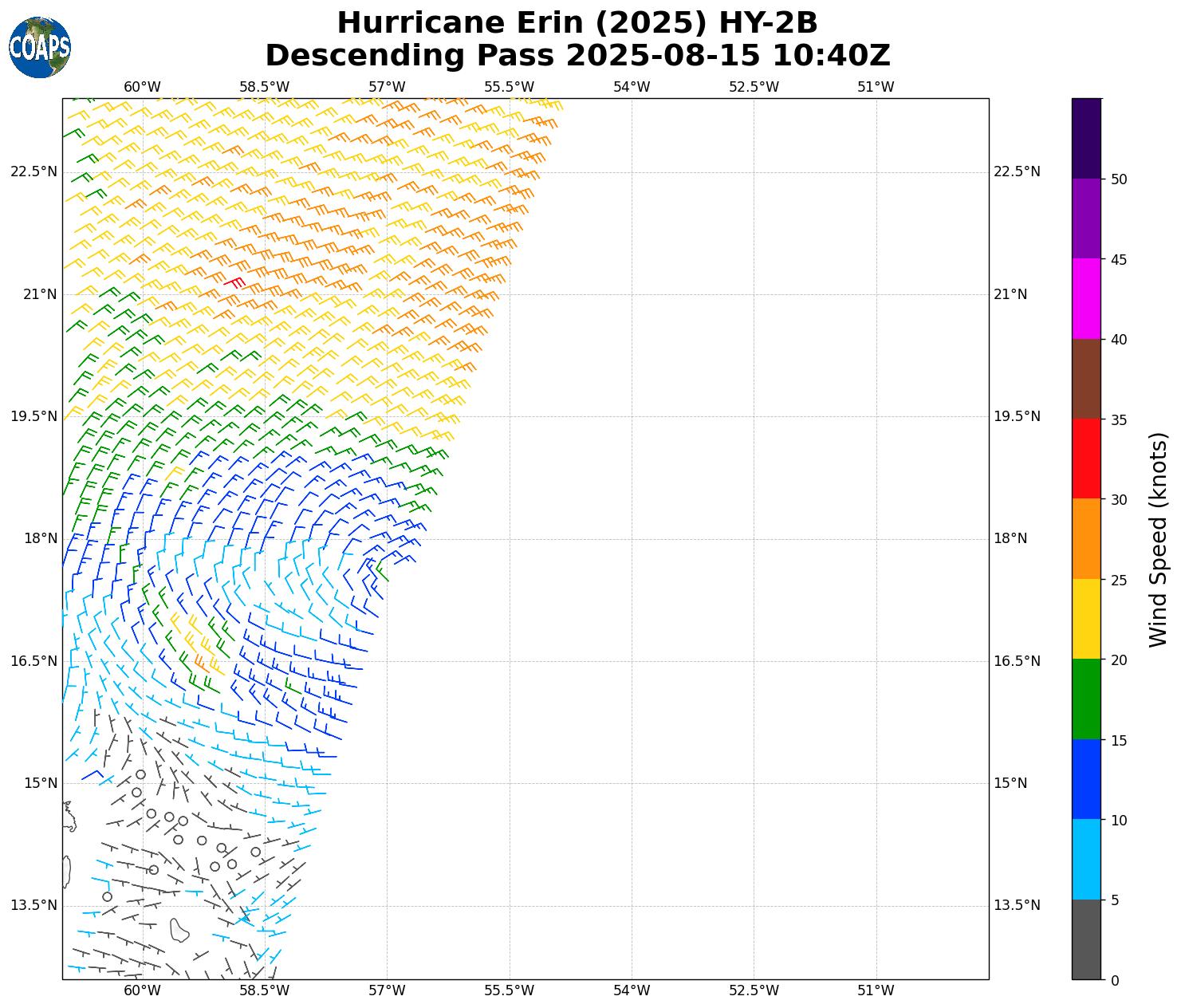Screen dimensions: 1181x1008
Task: Click the single red wind barb
Action: (234, 282)
